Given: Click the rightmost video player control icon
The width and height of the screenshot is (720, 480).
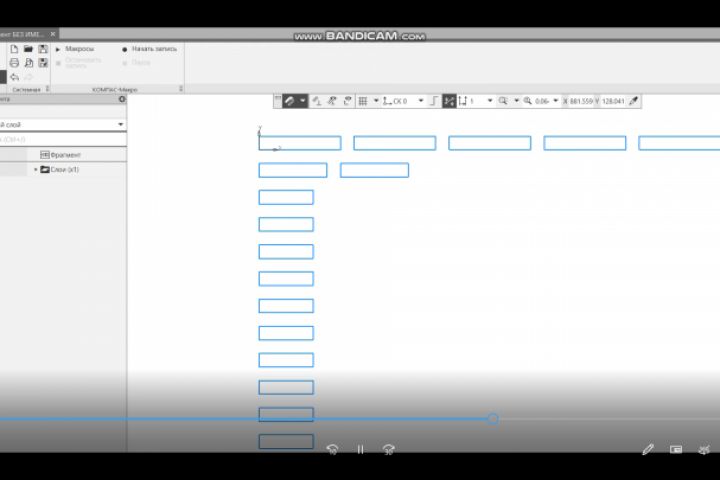Looking at the screenshot, I should point(704,449).
